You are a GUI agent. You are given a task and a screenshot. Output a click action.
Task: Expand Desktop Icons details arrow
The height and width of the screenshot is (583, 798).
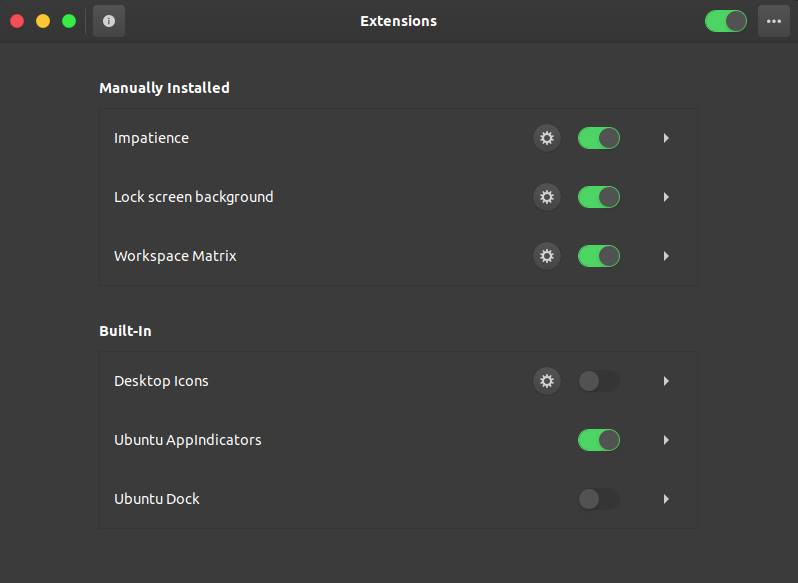[666, 381]
